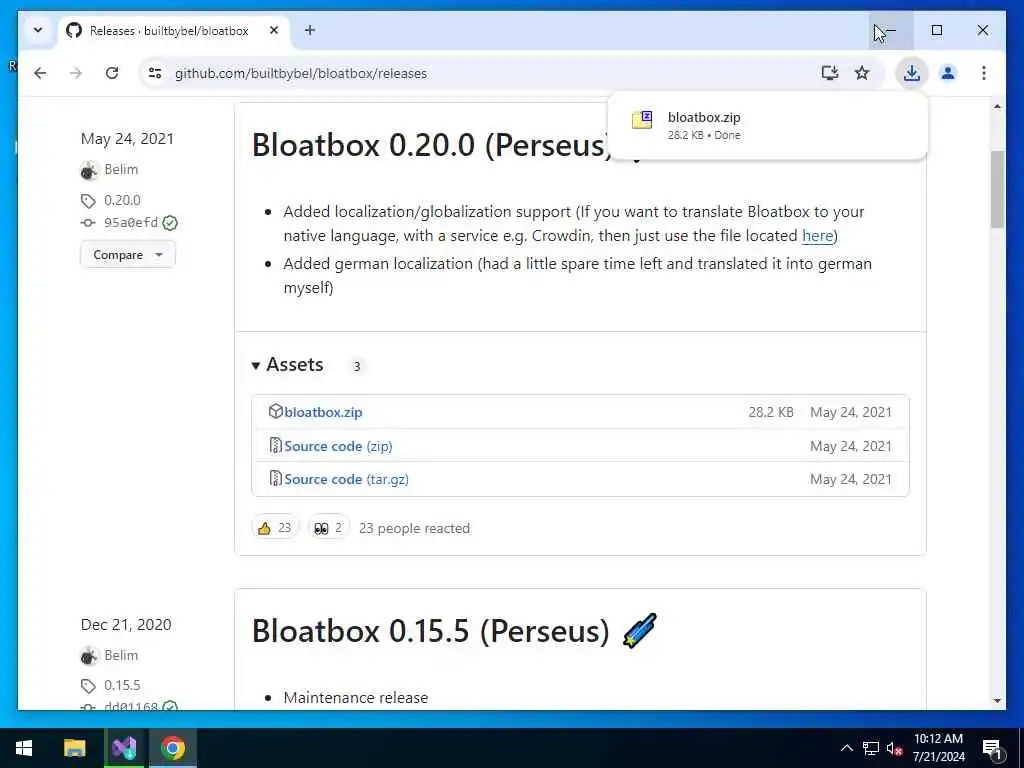Open commit 95a0efd
This screenshot has width=1024, height=768.
[131, 222]
